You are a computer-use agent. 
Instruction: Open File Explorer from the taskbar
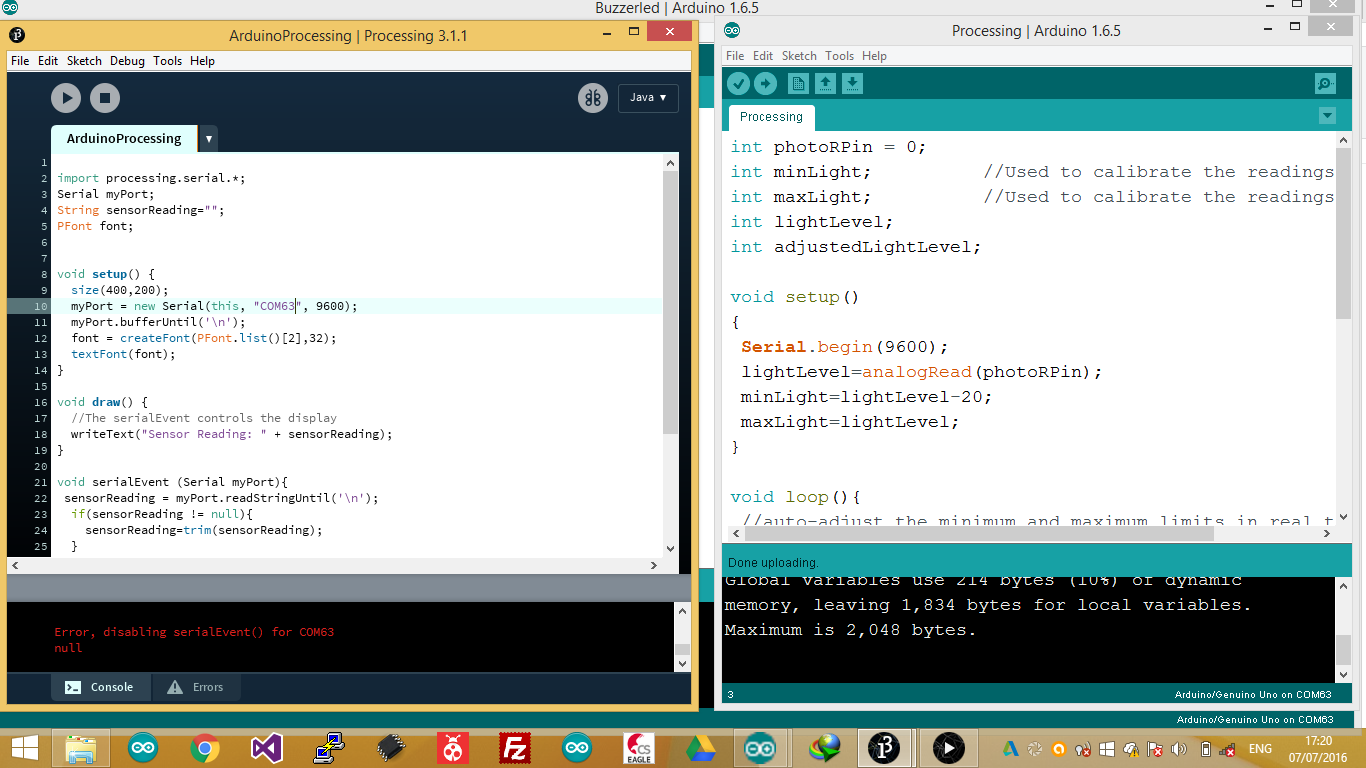pyautogui.click(x=81, y=748)
